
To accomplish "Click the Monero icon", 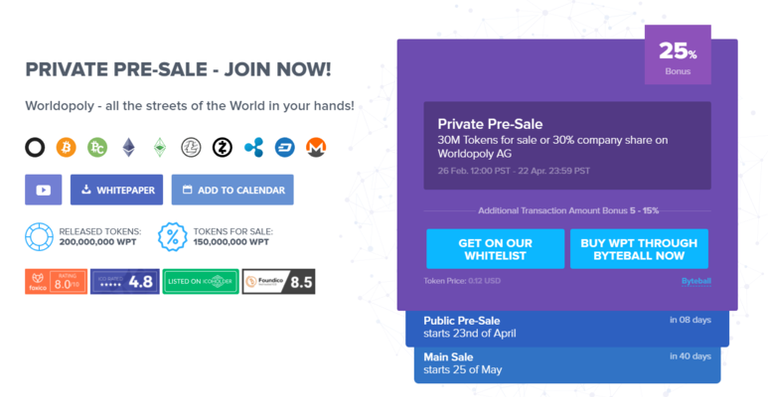I will [316, 147].
